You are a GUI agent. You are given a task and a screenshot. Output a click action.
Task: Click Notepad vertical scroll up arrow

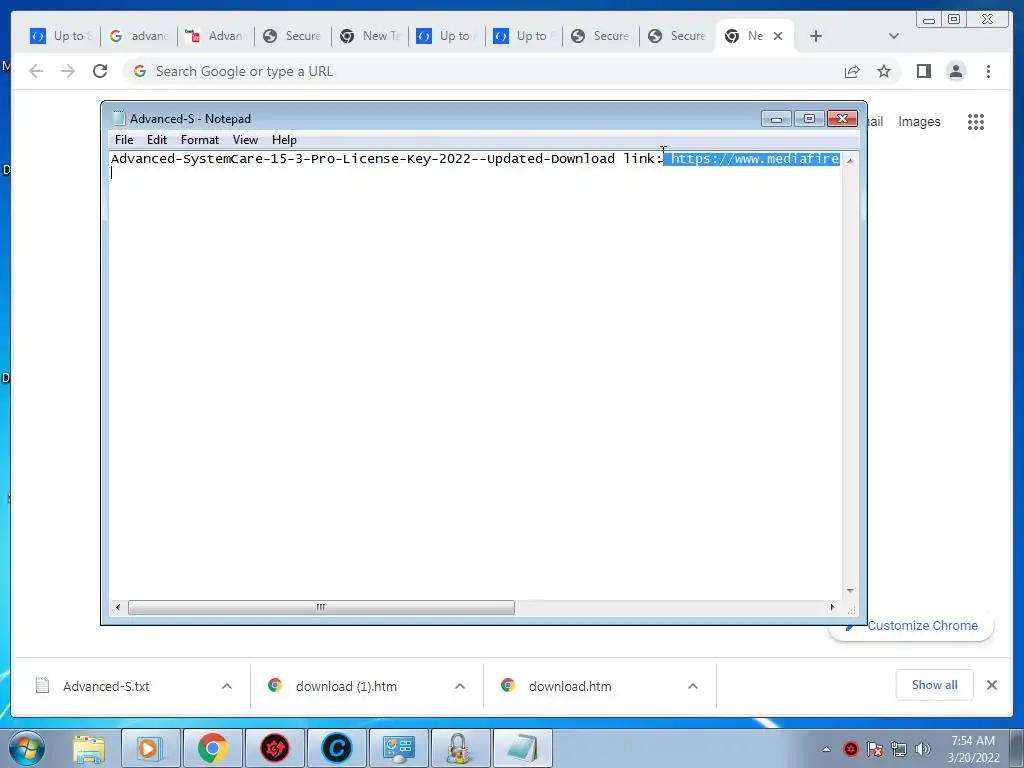(850, 161)
